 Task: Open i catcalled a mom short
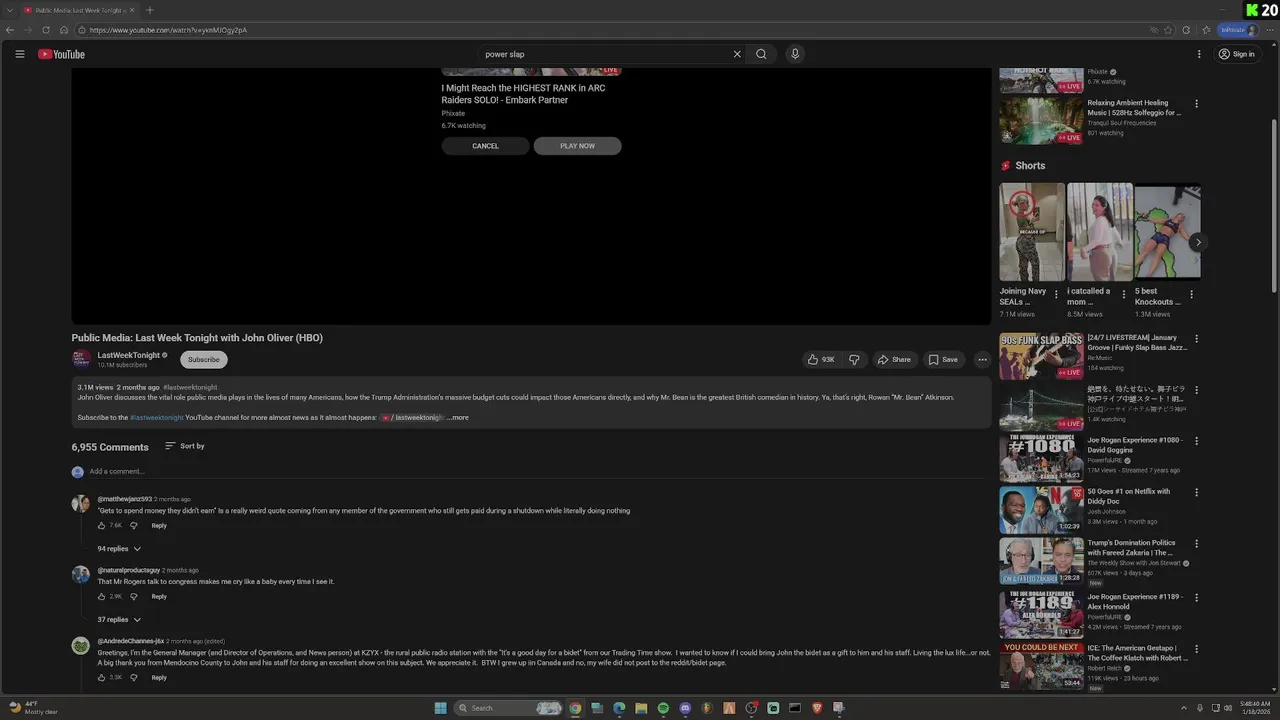[1099, 231]
